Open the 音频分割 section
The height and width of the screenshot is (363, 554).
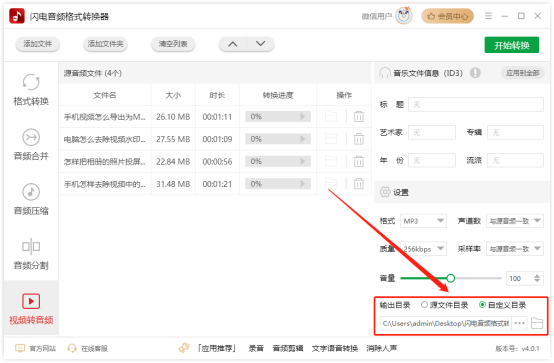(31, 254)
